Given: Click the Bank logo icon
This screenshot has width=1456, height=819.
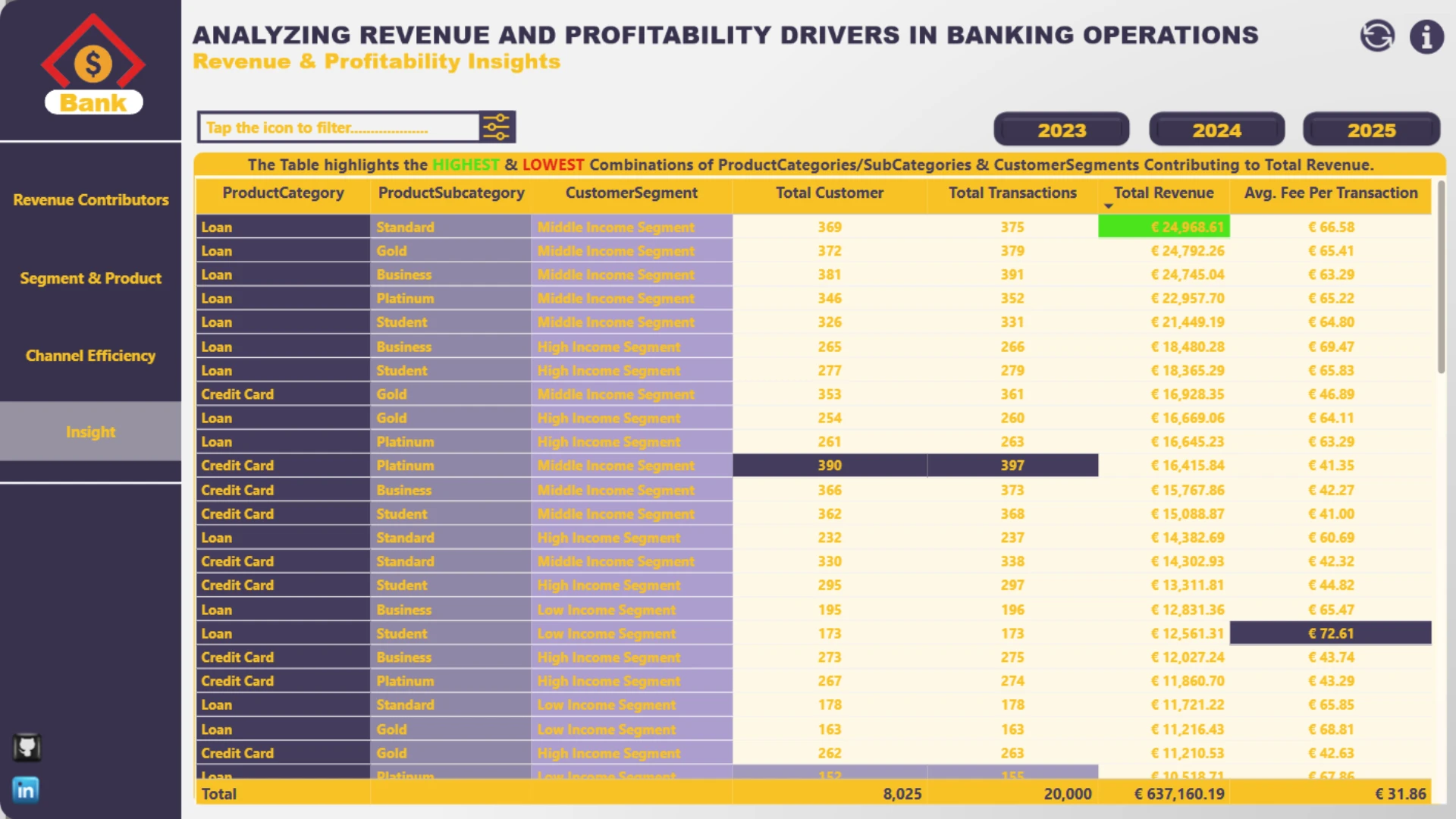Looking at the screenshot, I should [93, 65].
